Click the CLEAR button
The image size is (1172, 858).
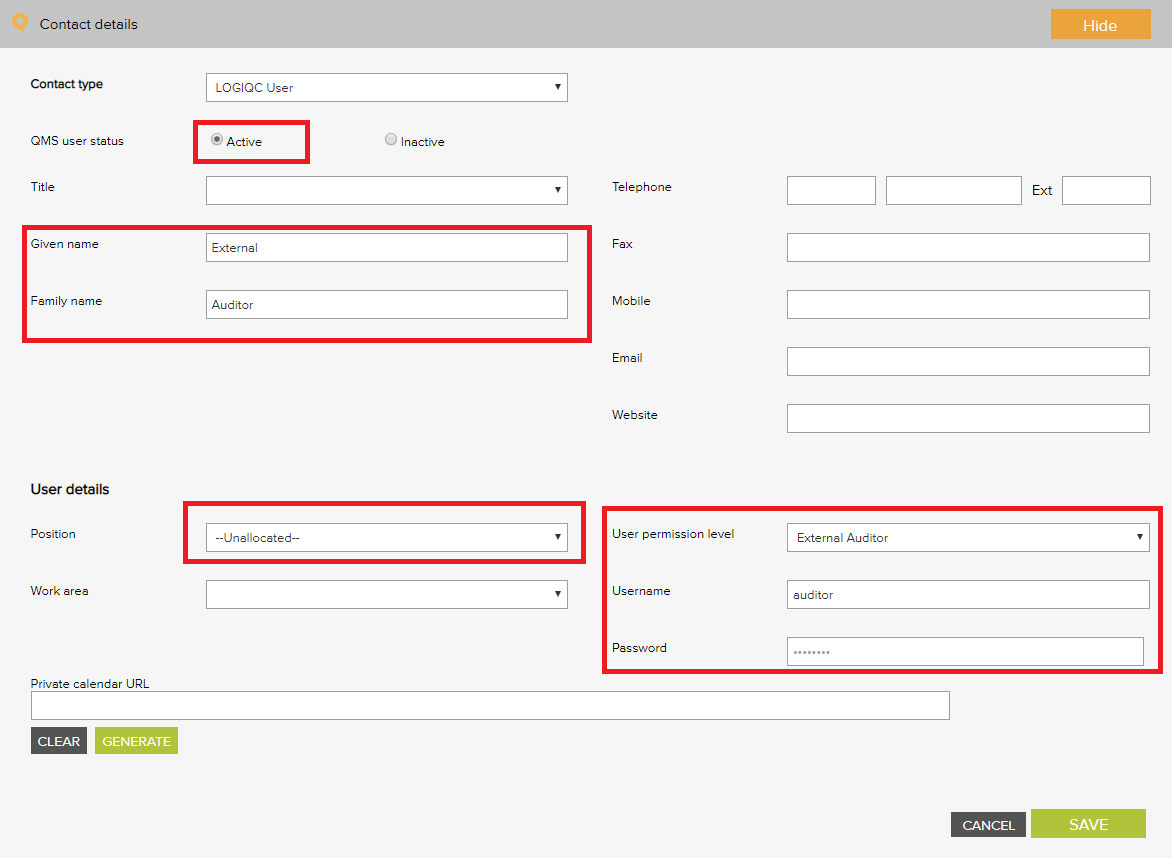pos(59,741)
